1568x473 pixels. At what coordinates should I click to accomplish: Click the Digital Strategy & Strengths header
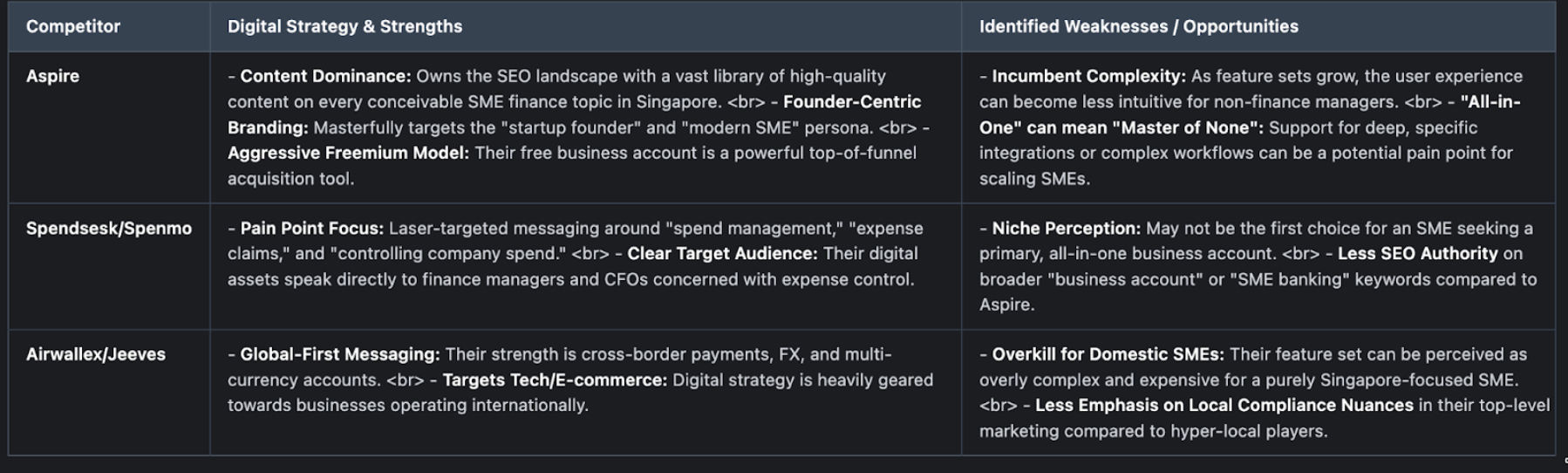(344, 26)
